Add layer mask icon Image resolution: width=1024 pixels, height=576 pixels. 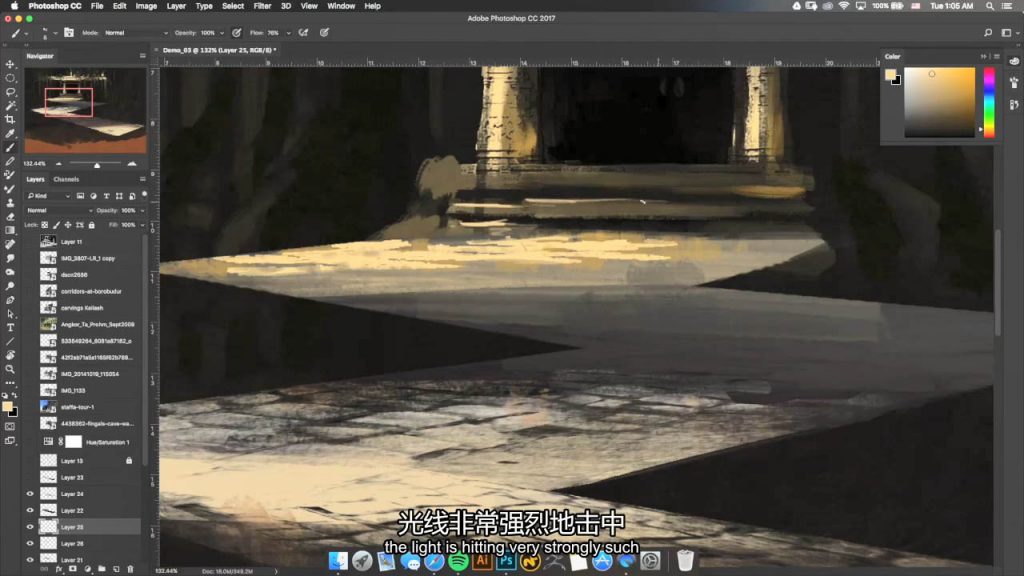(72, 569)
